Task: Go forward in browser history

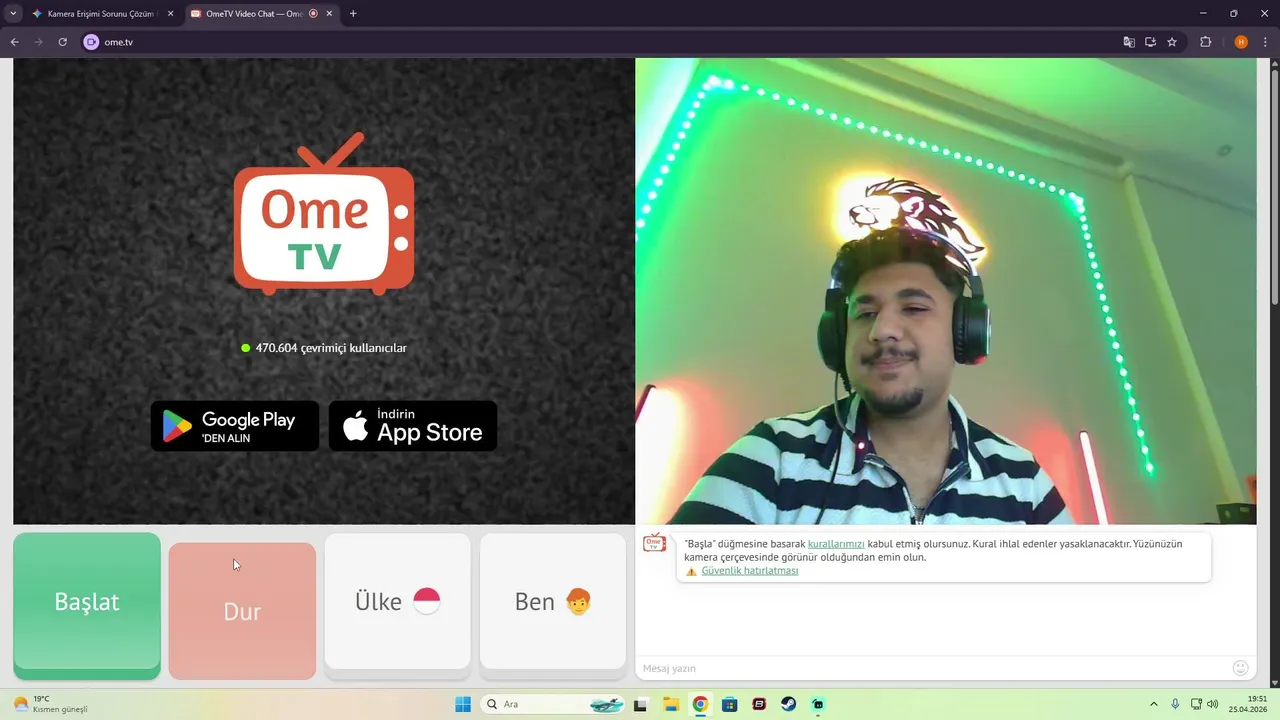Action: coord(39,42)
